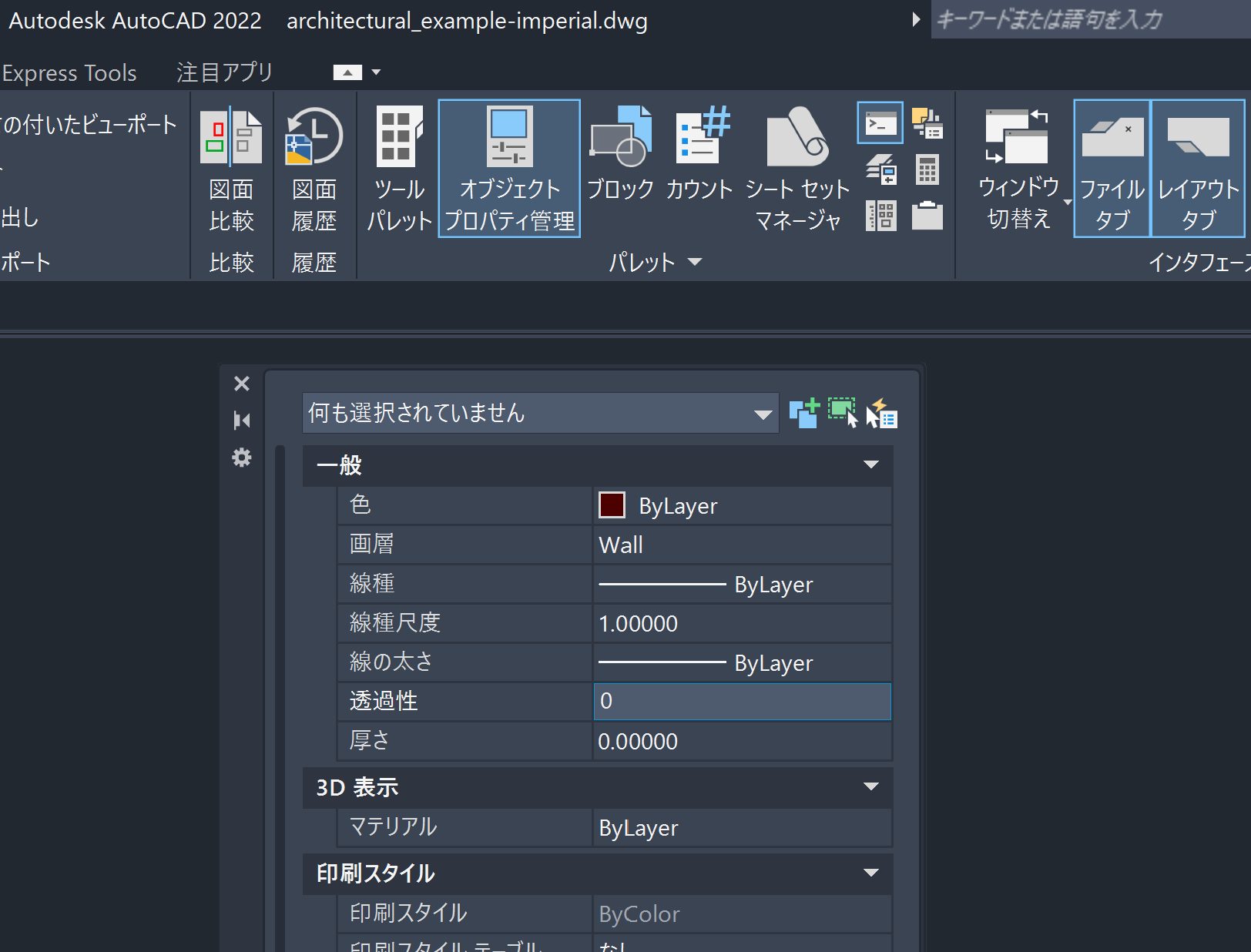
Task: Open properties palette settings gear
Action: pos(242,458)
